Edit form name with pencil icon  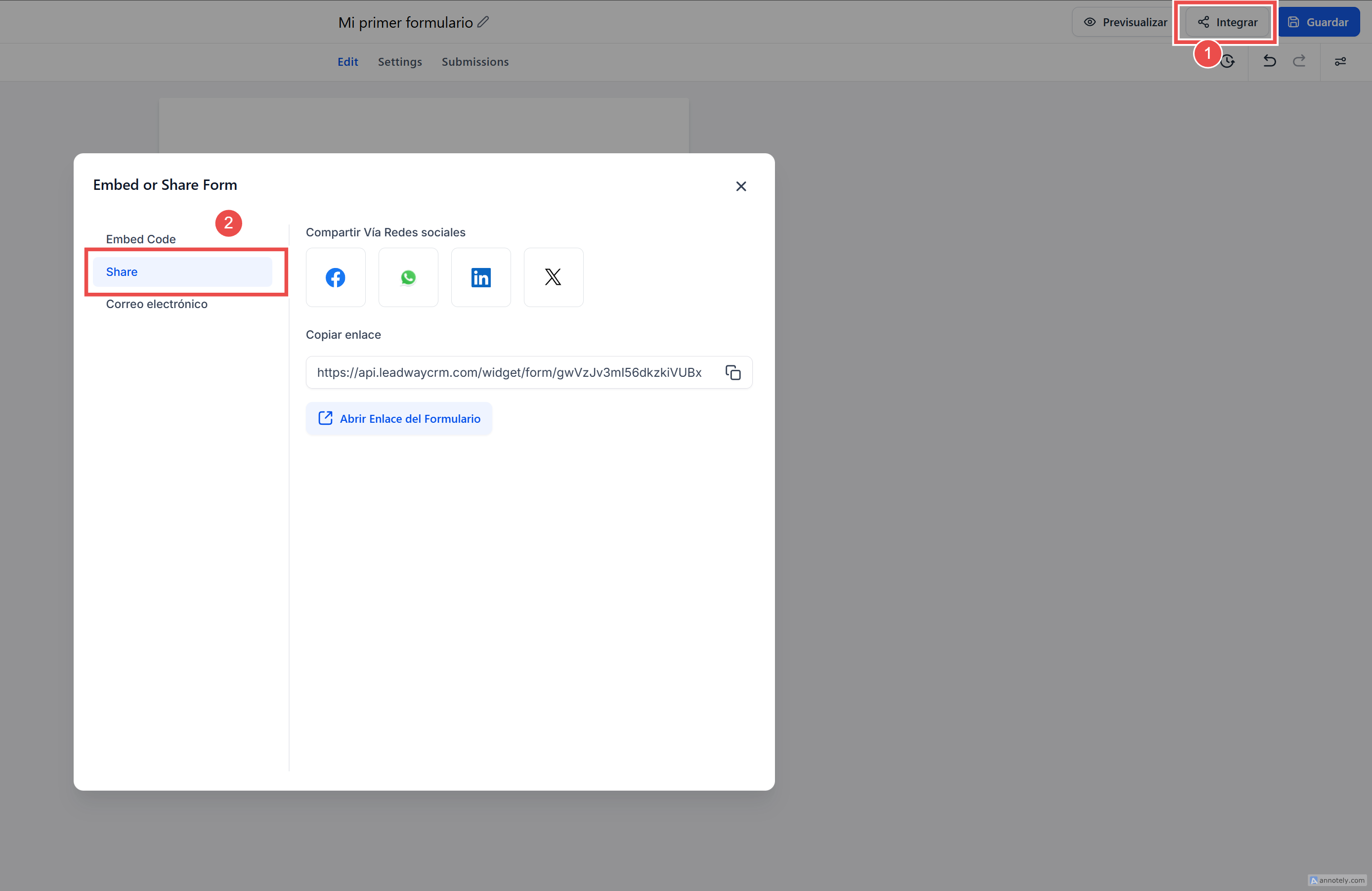[x=483, y=22]
